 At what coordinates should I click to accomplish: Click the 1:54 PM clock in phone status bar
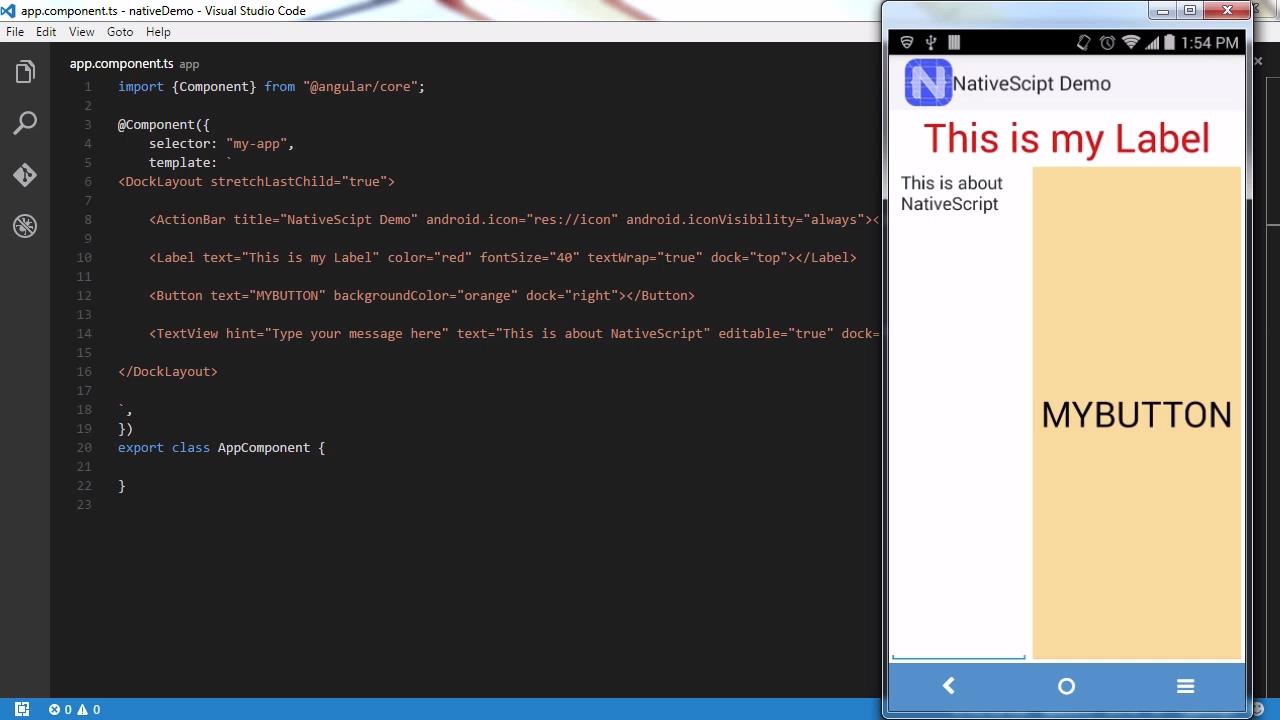pos(1209,43)
